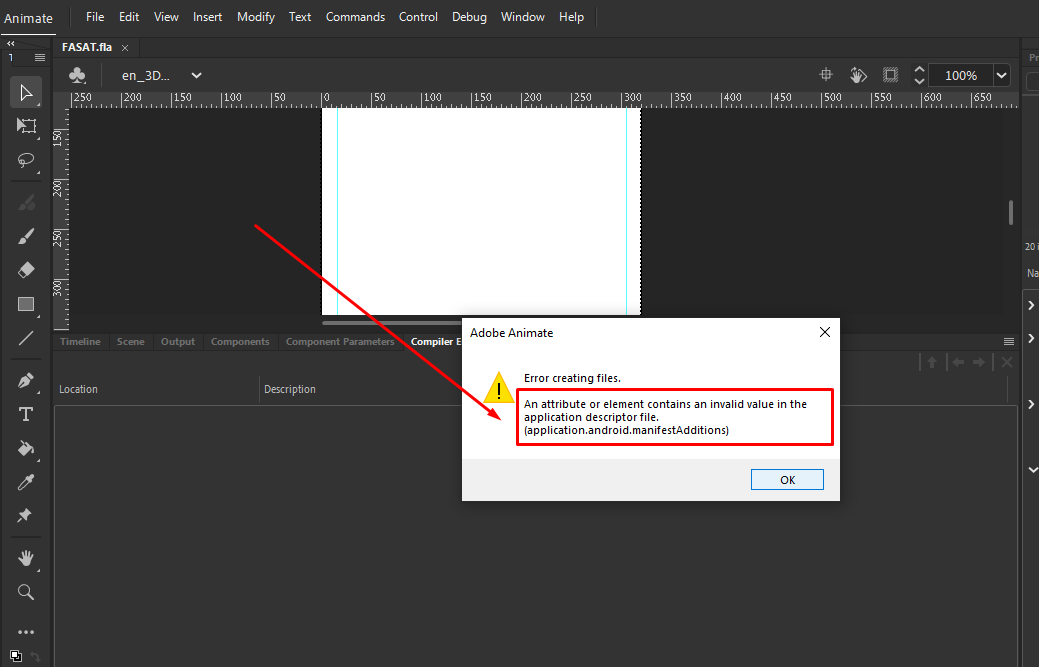This screenshot has height=667, width=1039.
Task: Click the stage horizontal scrollbar
Action: (392, 323)
